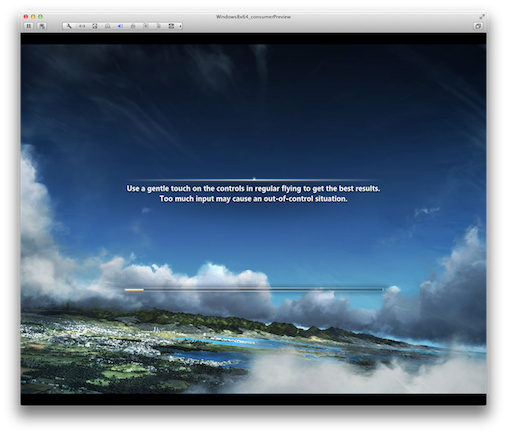
Task: Open virtual machine settings wrench icon
Action: click(69, 26)
